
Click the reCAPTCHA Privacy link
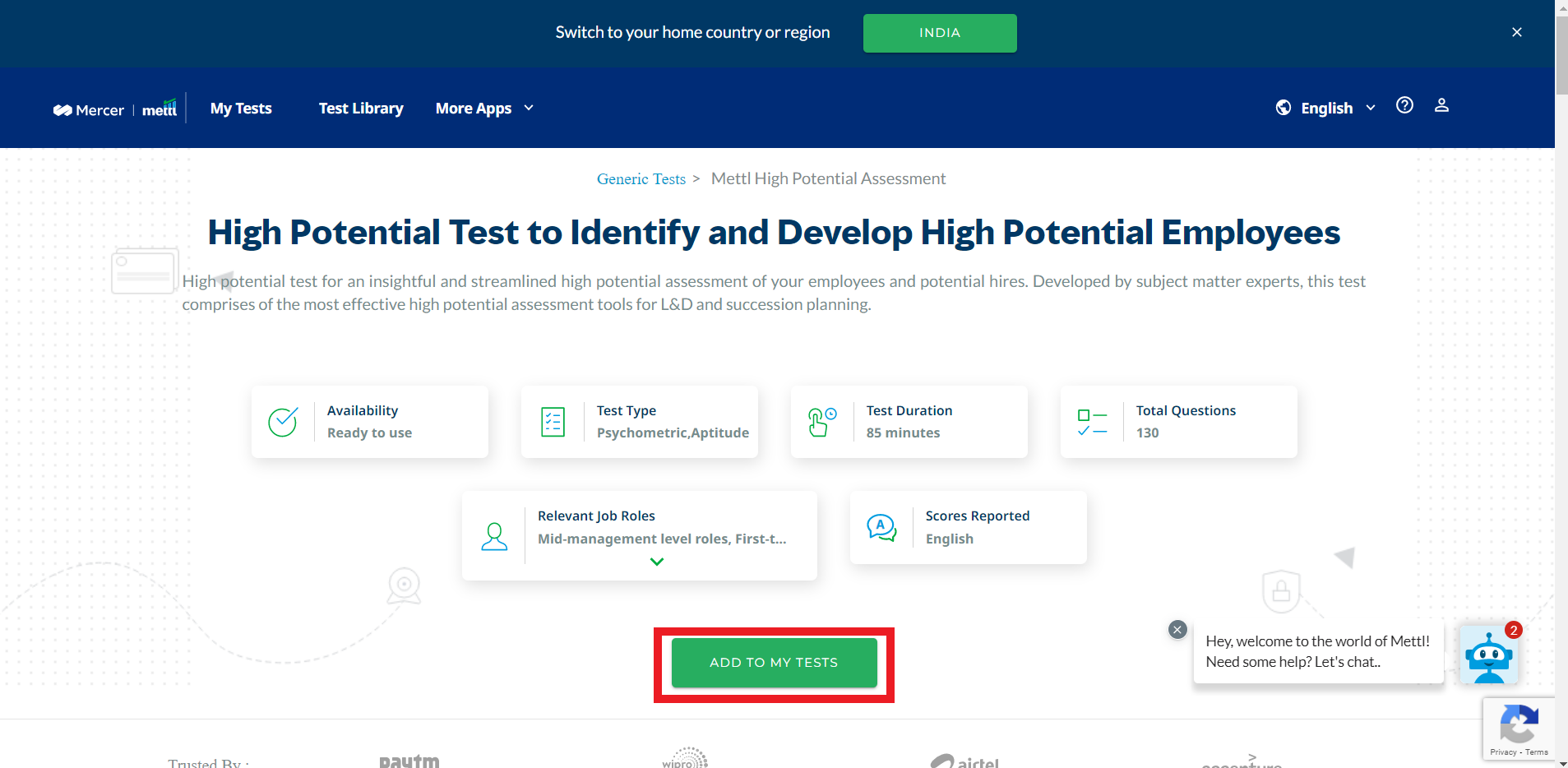(1503, 752)
